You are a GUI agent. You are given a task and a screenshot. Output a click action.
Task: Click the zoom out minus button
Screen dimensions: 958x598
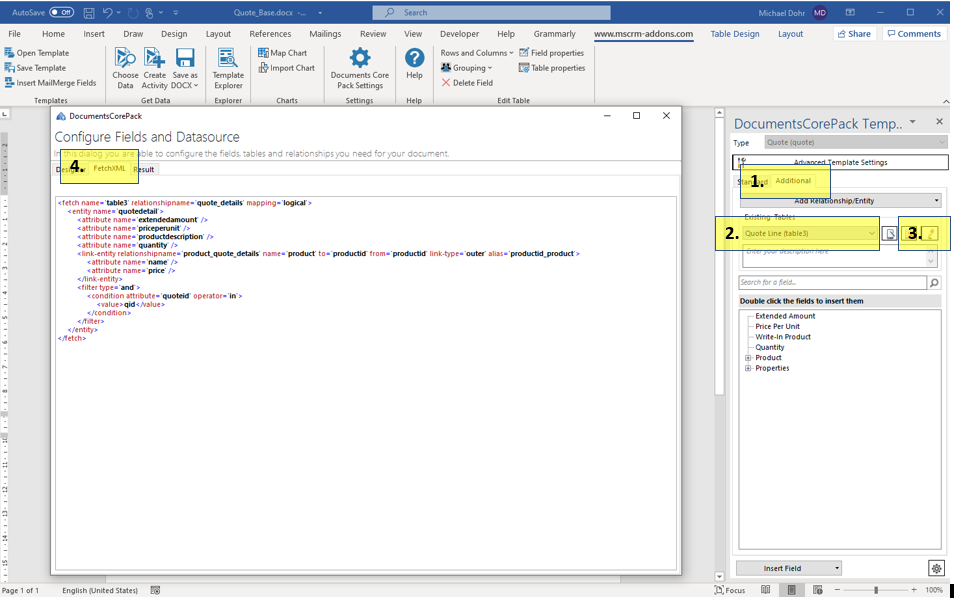[837, 590]
